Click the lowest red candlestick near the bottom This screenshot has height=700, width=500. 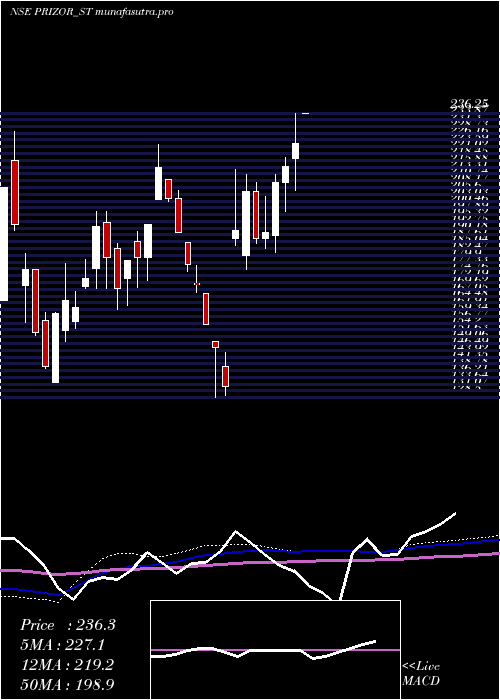click(225, 376)
